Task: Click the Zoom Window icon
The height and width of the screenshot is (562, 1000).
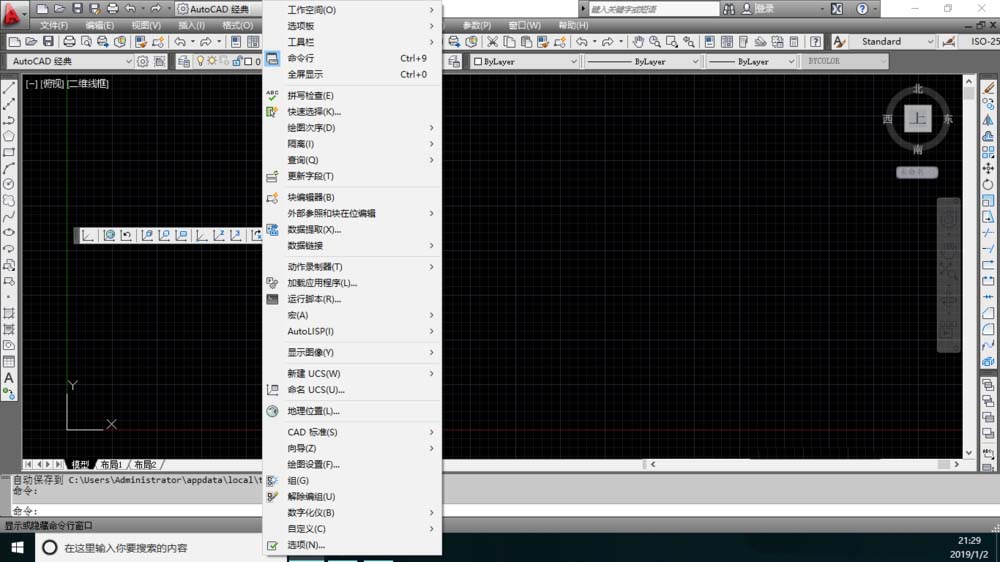Action: (x=672, y=41)
